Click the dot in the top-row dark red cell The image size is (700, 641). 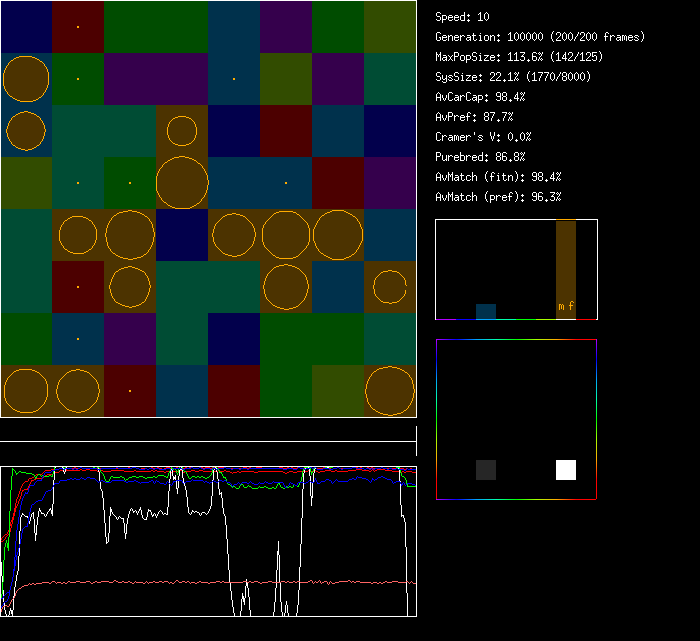click(78, 27)
